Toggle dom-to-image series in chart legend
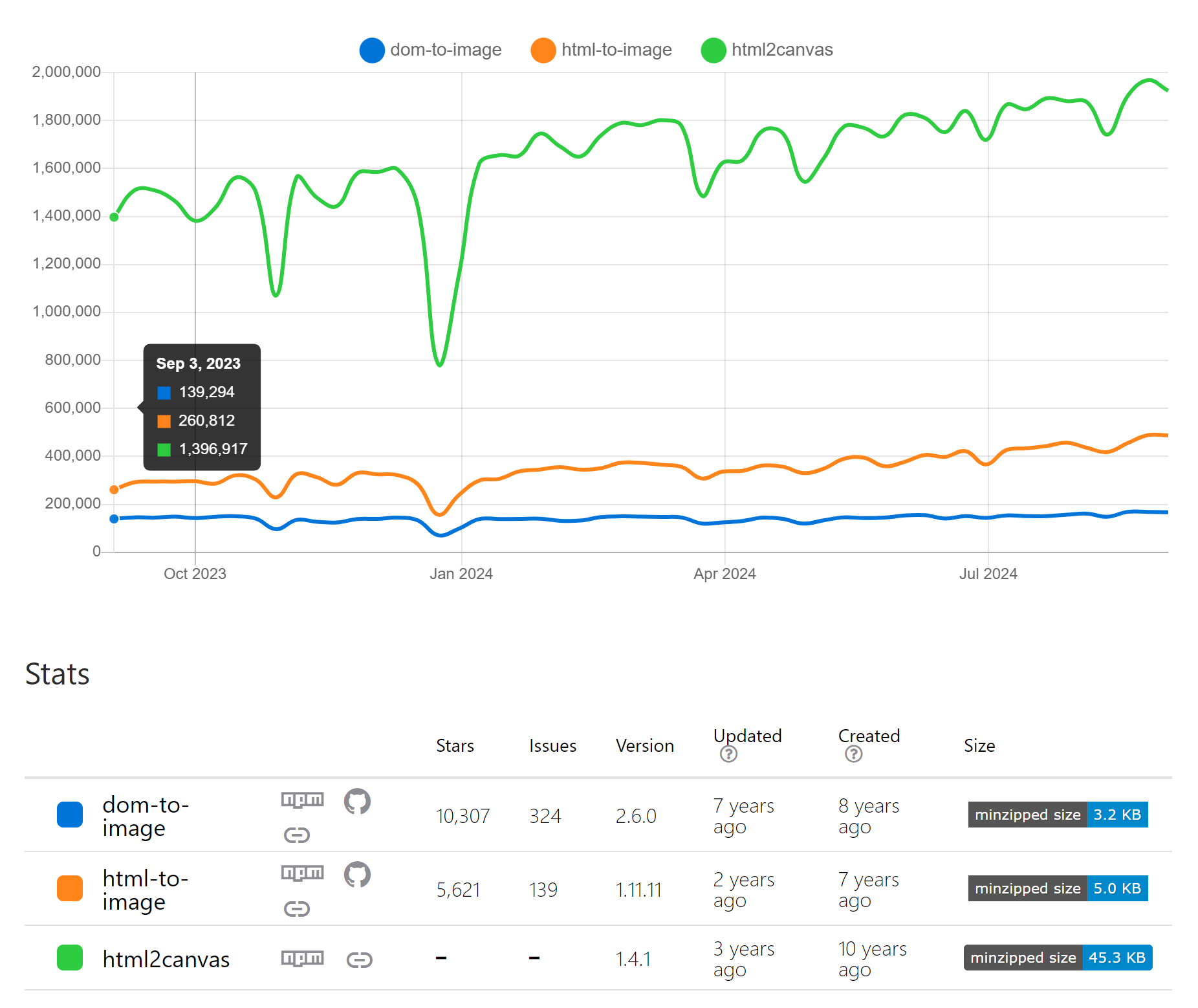Image resolution: width=1198 pixels, height=1008 pixels. [x=430, y=50]
